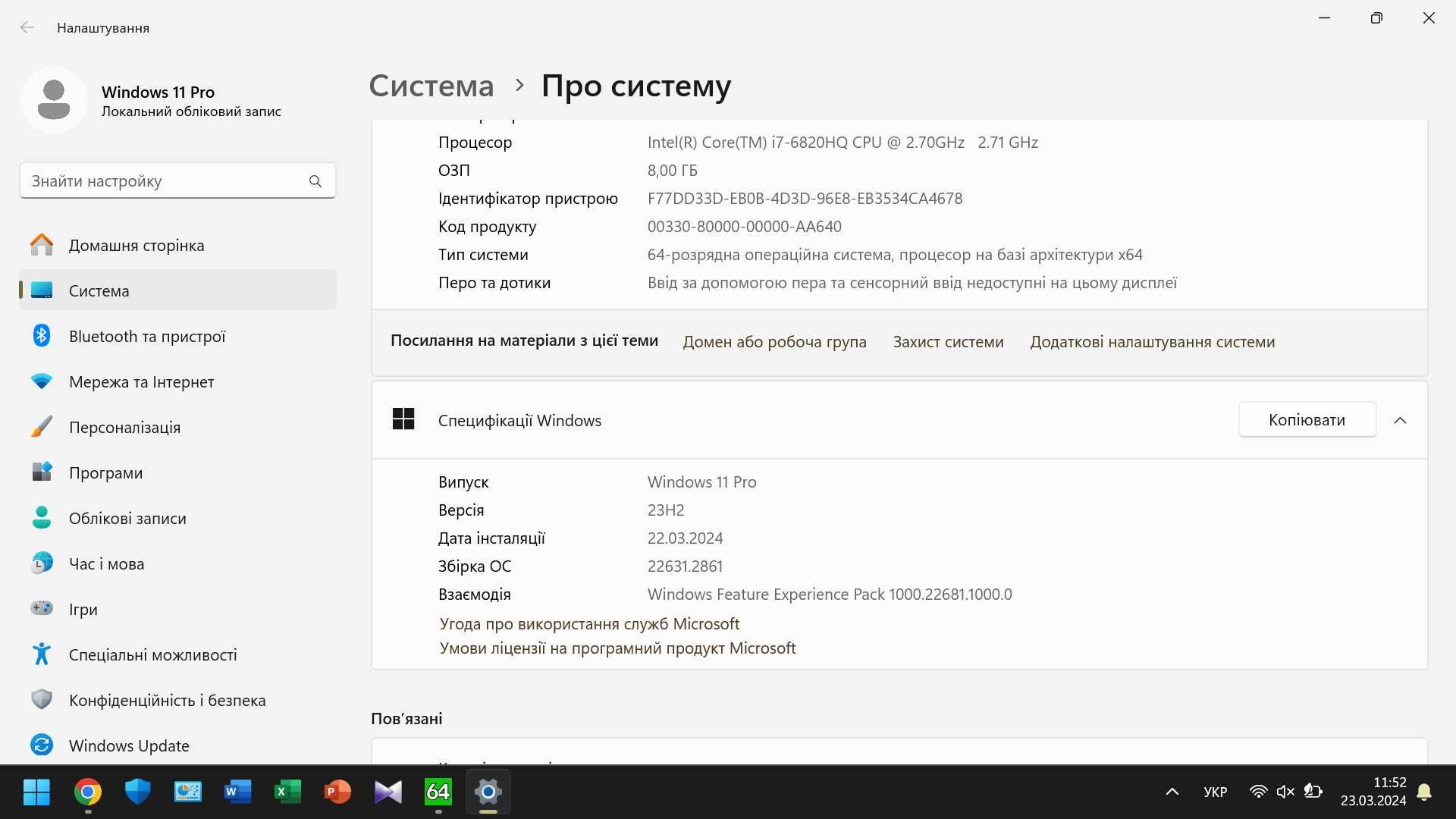Open Додаткові налаштування системи link
Viewport: 1456px width, 819px height.
(x=1152, y=342)
